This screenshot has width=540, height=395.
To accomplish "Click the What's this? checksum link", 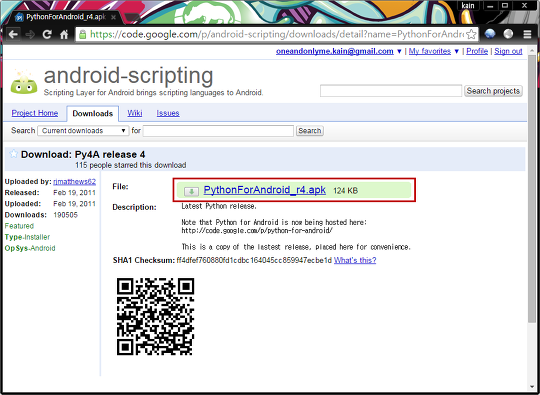I will (x=355, y=260).
